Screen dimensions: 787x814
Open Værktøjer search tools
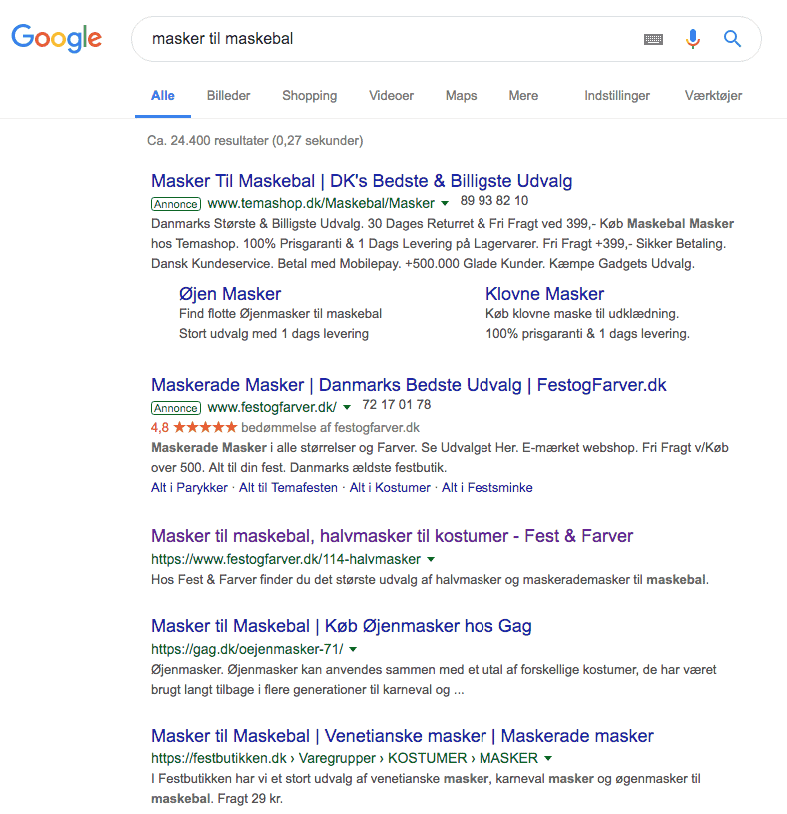(x=713, y=96)
